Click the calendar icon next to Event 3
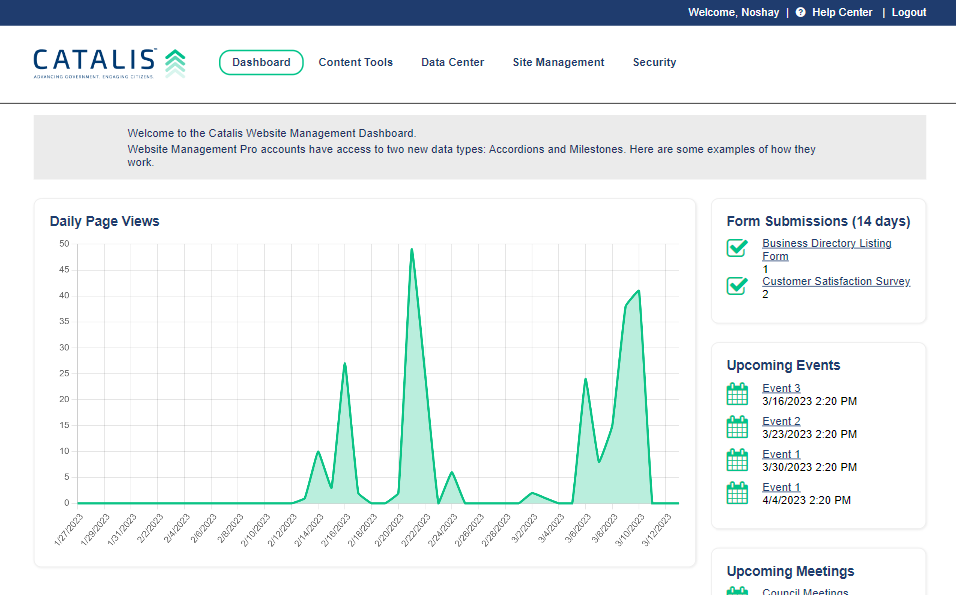 (737, 393)
